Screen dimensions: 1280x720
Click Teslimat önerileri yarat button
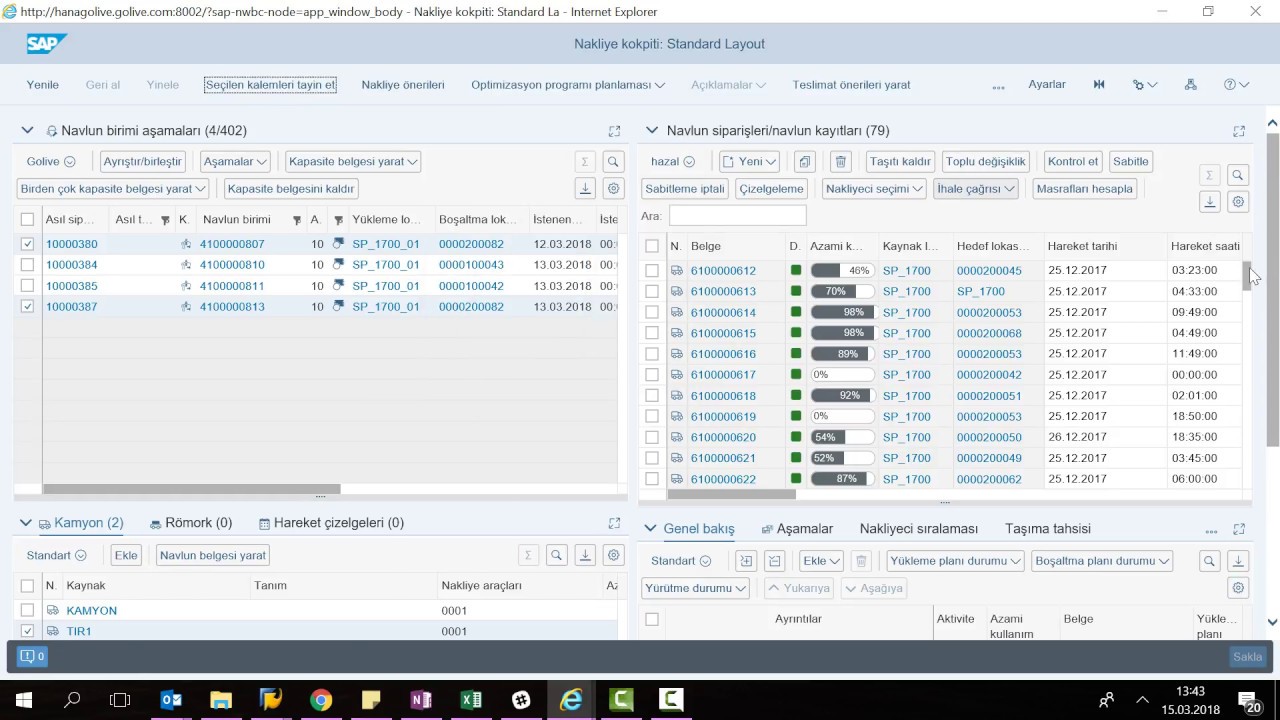pos(851,85)
